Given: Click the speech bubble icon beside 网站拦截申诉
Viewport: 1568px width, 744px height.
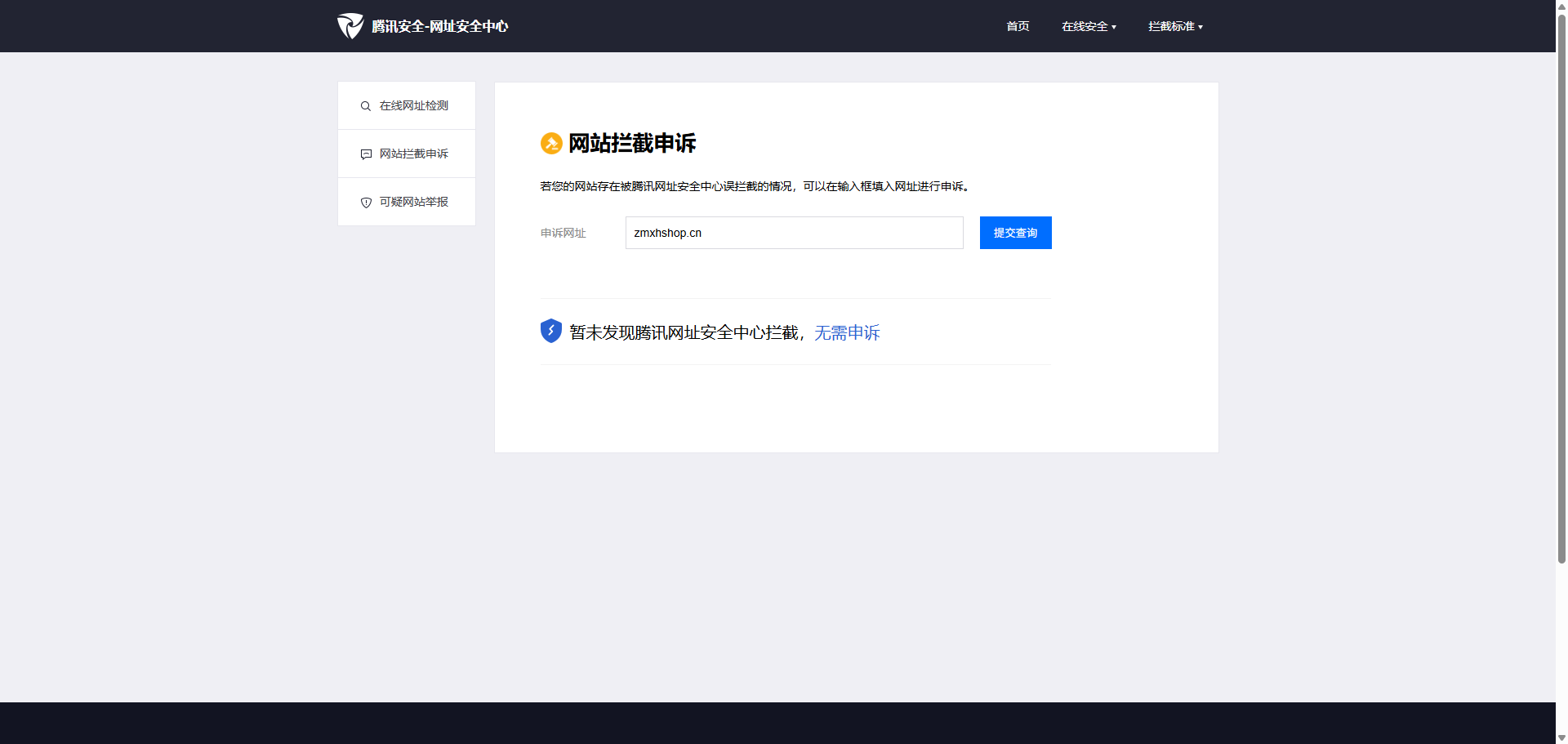Looking at the screenshot, I should 366,154.
